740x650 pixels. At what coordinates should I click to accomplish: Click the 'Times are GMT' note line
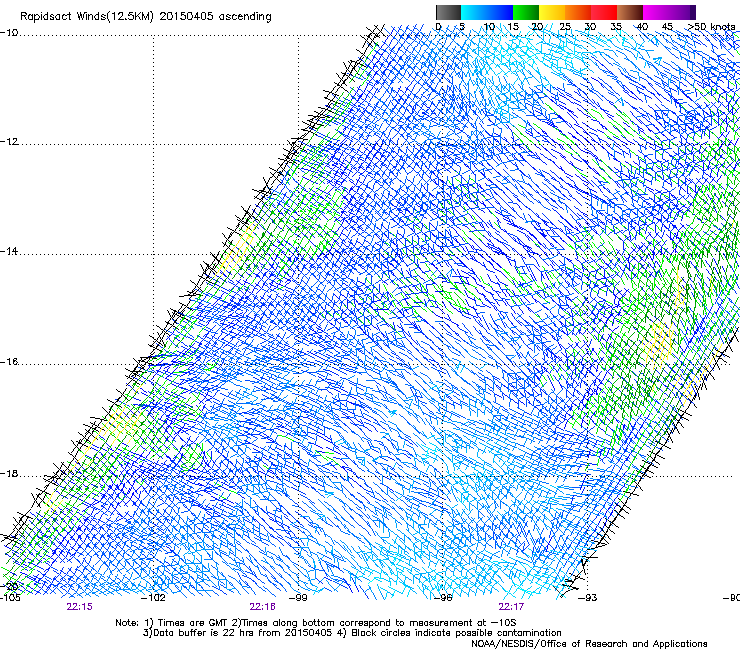[316, 623]
